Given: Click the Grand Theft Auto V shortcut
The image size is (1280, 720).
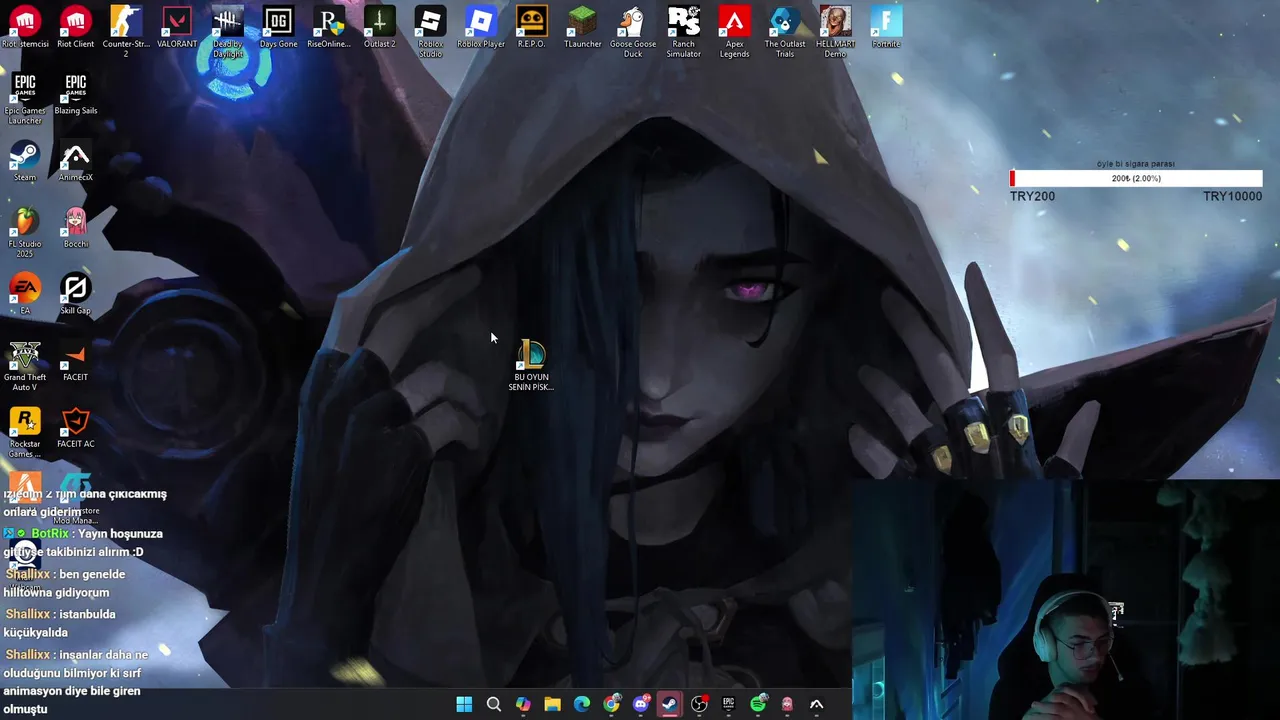Looking at the screenshot, I should pyautogui.click(x=25, y=366).
